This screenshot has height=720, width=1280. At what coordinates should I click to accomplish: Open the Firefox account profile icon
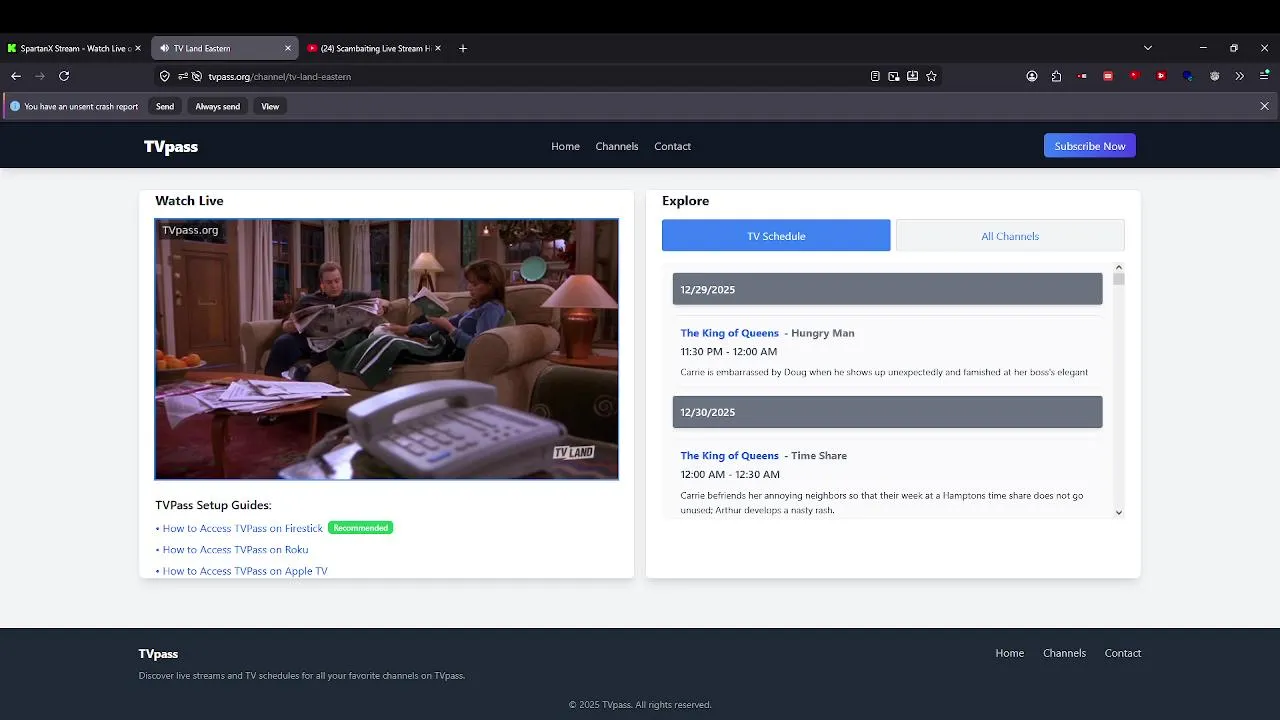point(1032,76)
